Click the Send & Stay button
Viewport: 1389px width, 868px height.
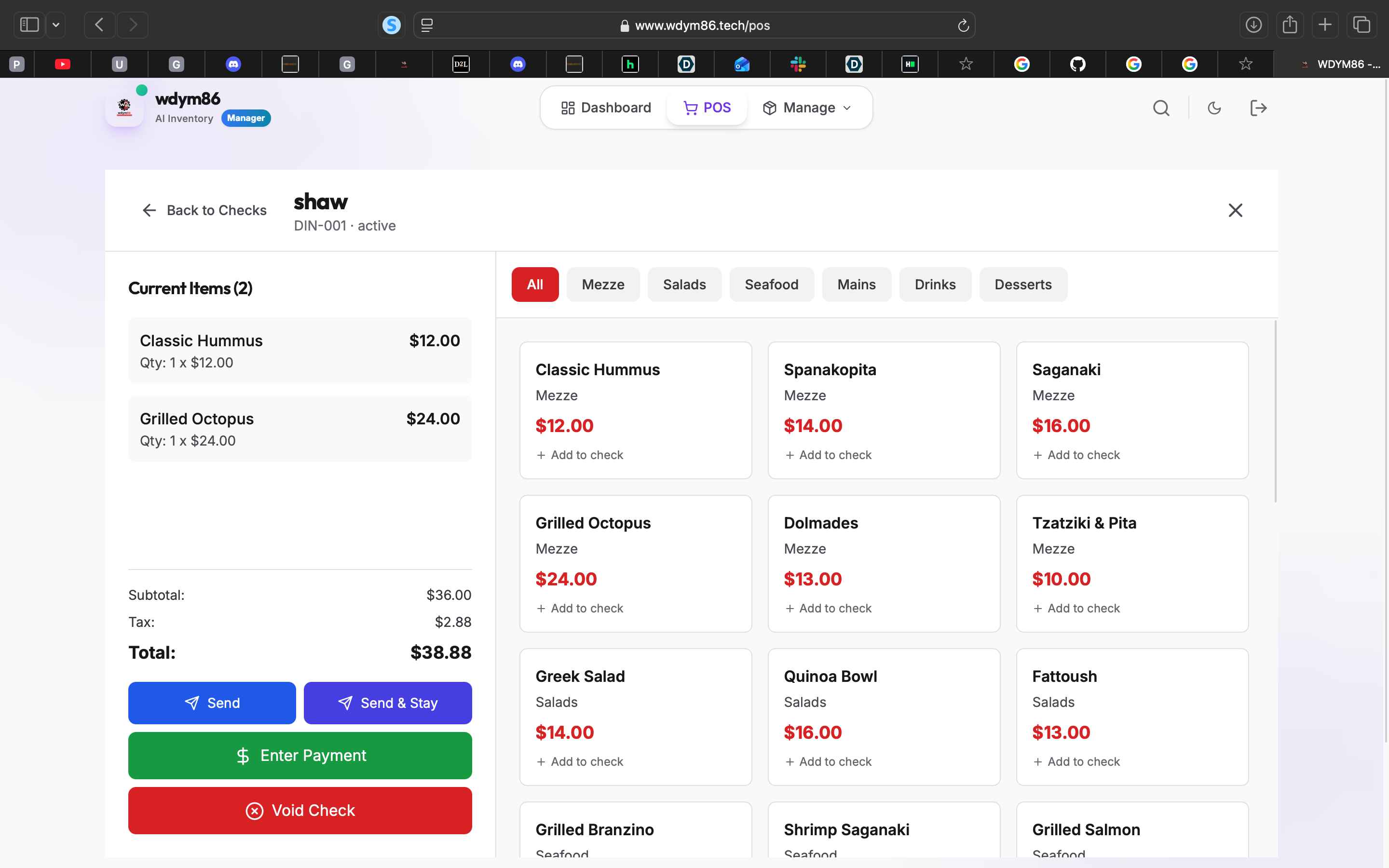point(387,703)
